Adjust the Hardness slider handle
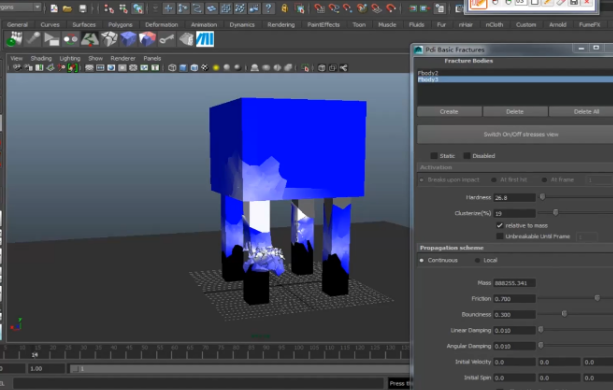This screenshot has width=613, height=390. (x=542, y=197)
